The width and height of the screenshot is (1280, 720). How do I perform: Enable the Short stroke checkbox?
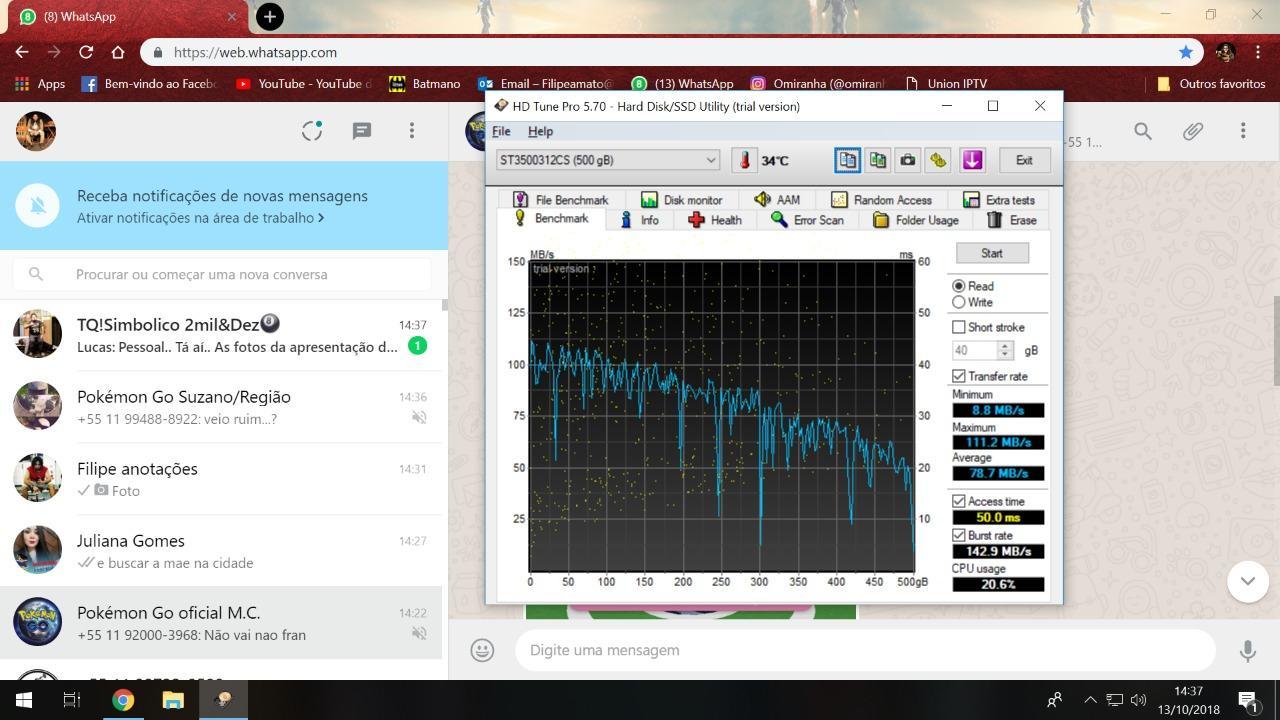(x=959, y=327)
